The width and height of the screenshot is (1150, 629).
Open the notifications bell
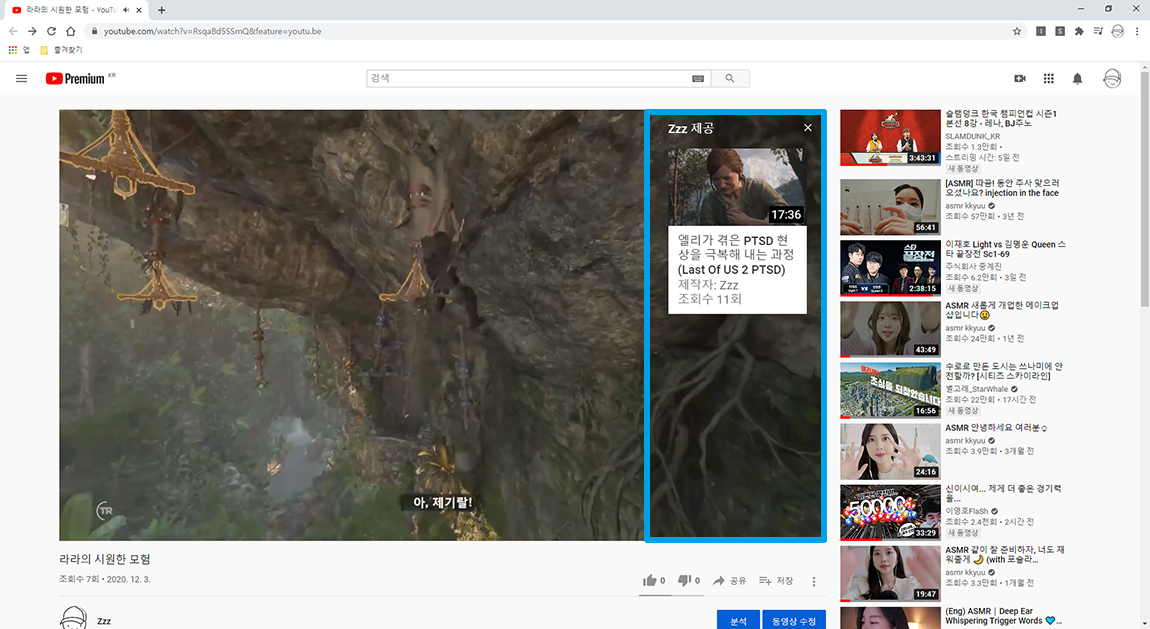1077,78
